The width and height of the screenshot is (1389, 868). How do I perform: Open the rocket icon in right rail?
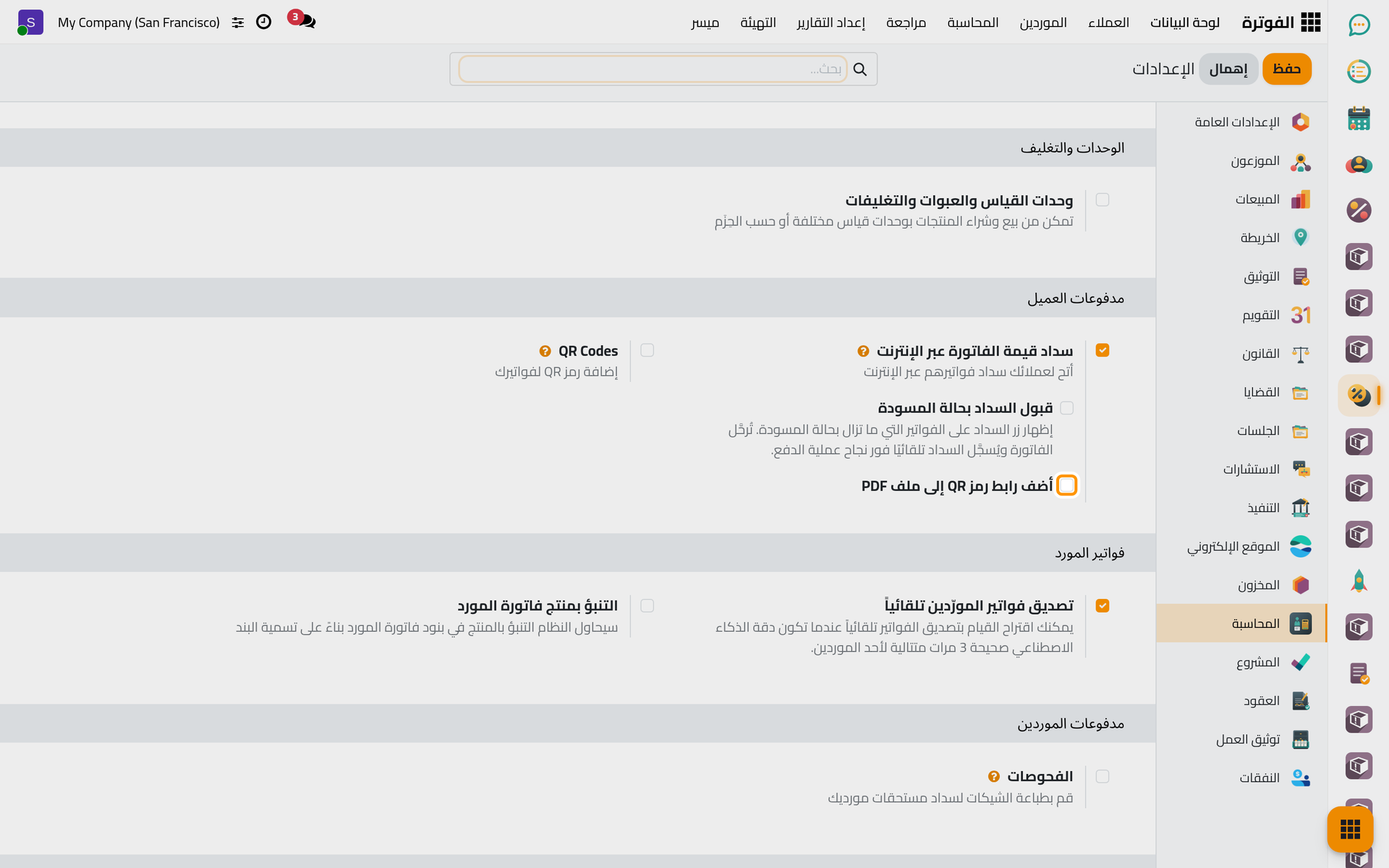(1359, 581)
